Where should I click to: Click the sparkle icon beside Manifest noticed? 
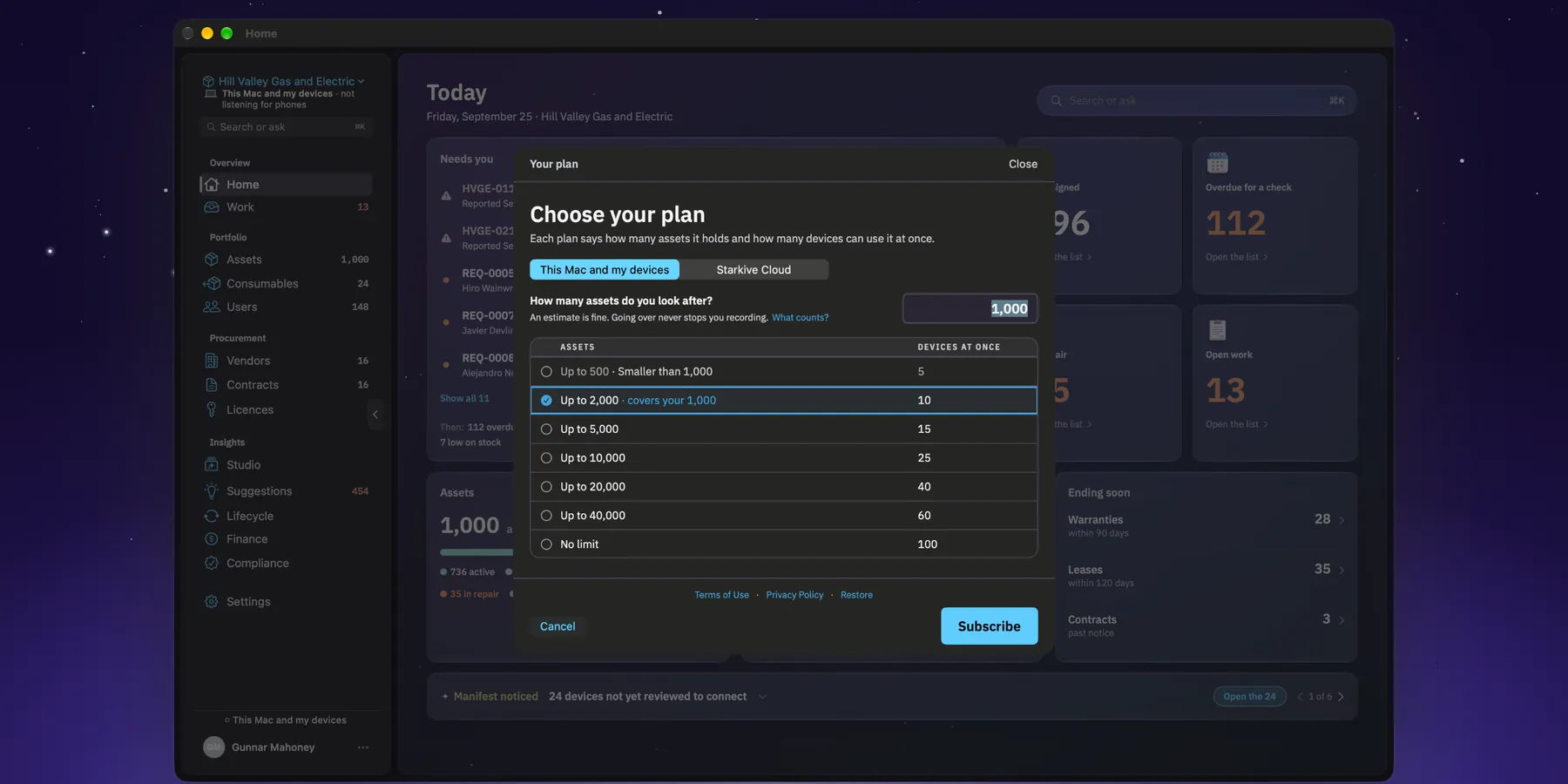point(445,697)
